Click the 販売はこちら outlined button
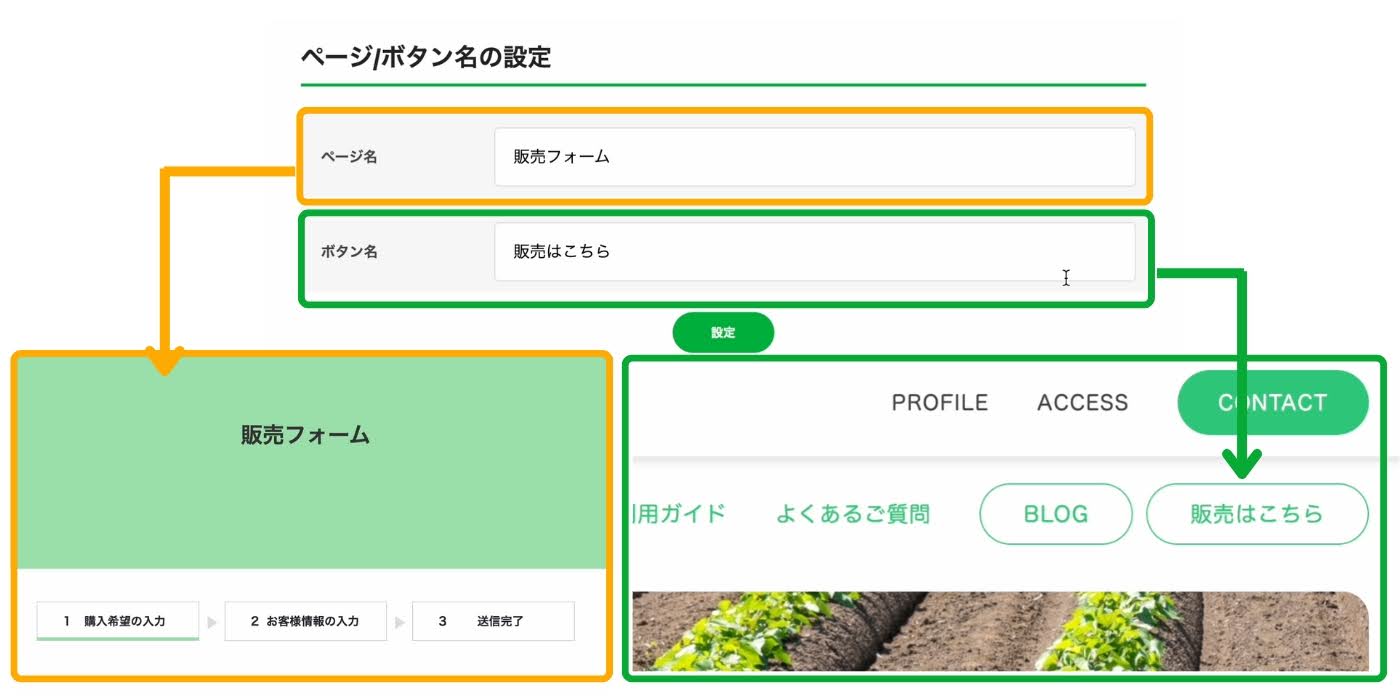The width and height of the screenshot is (1400, 700). 1256,514
